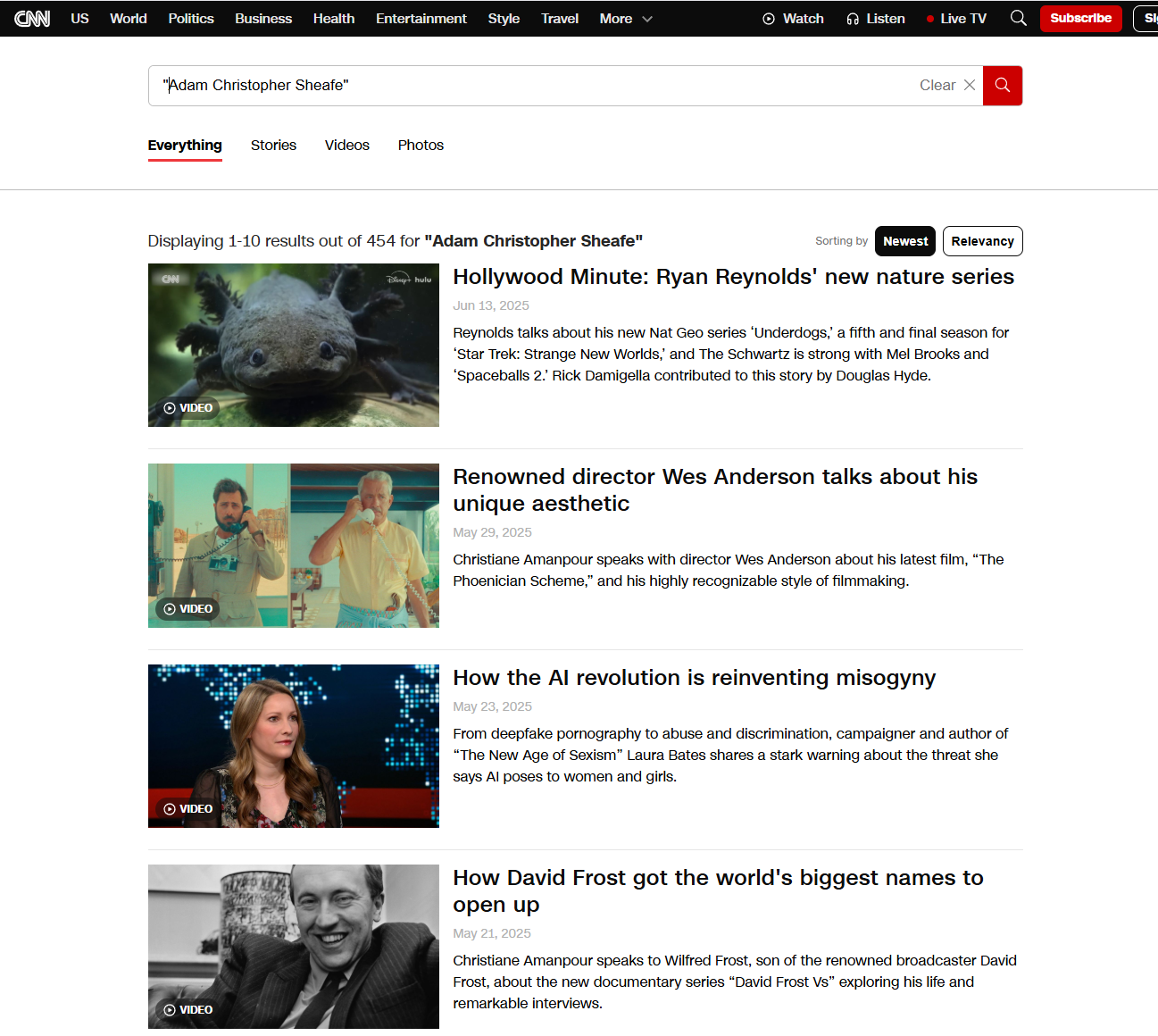Click the Watch play icon in header
Image resolution: width=1158 pixels, height=1036 pixels.
click(769, 19)
